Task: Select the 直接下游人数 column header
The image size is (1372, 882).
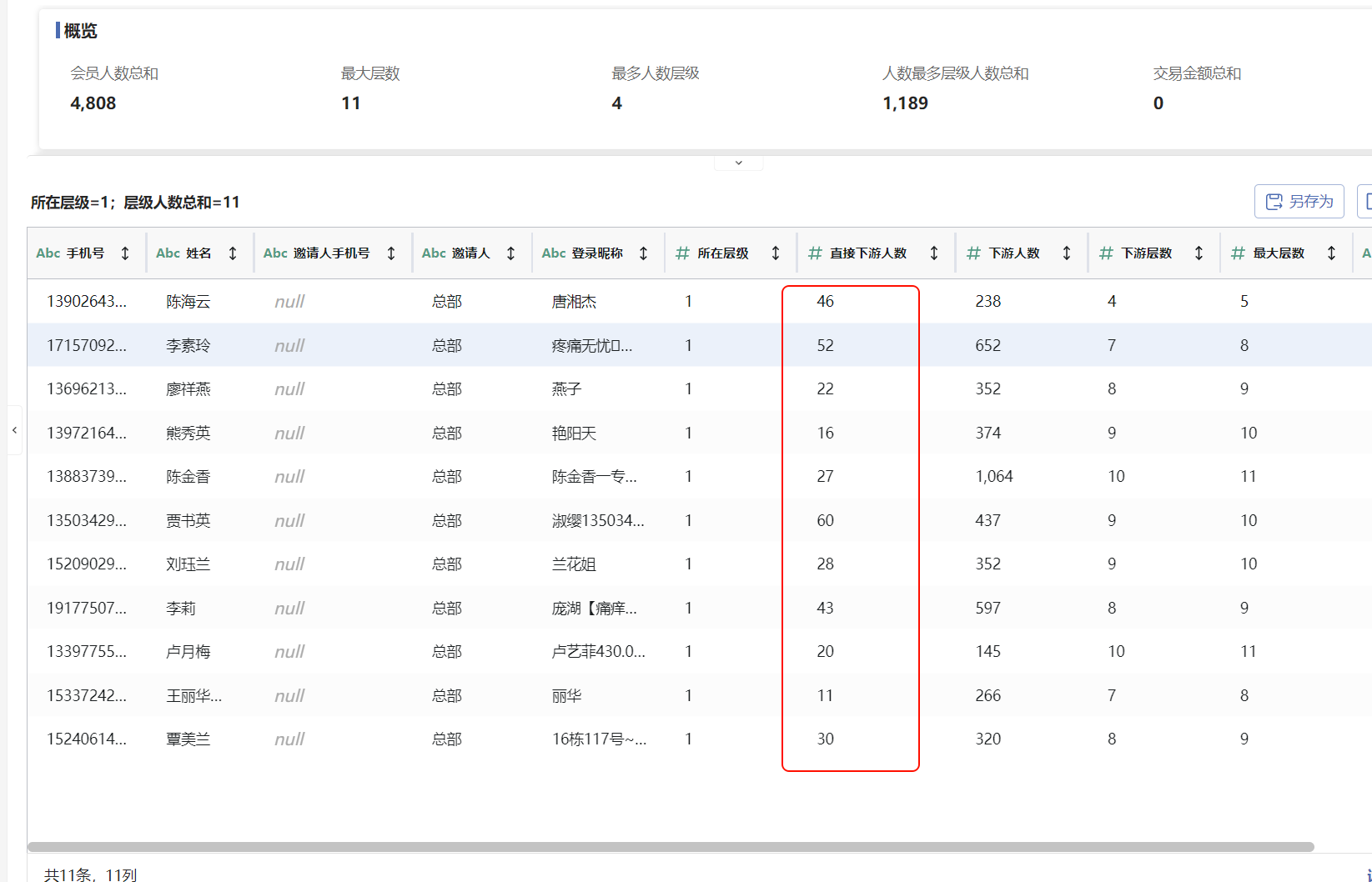Action: pyautogui.click(x=876, y=253)
